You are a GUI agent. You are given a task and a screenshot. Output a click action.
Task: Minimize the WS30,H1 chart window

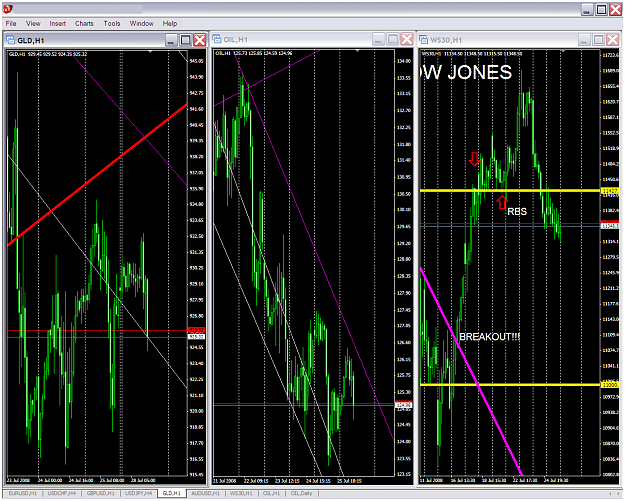coord(584,39)
